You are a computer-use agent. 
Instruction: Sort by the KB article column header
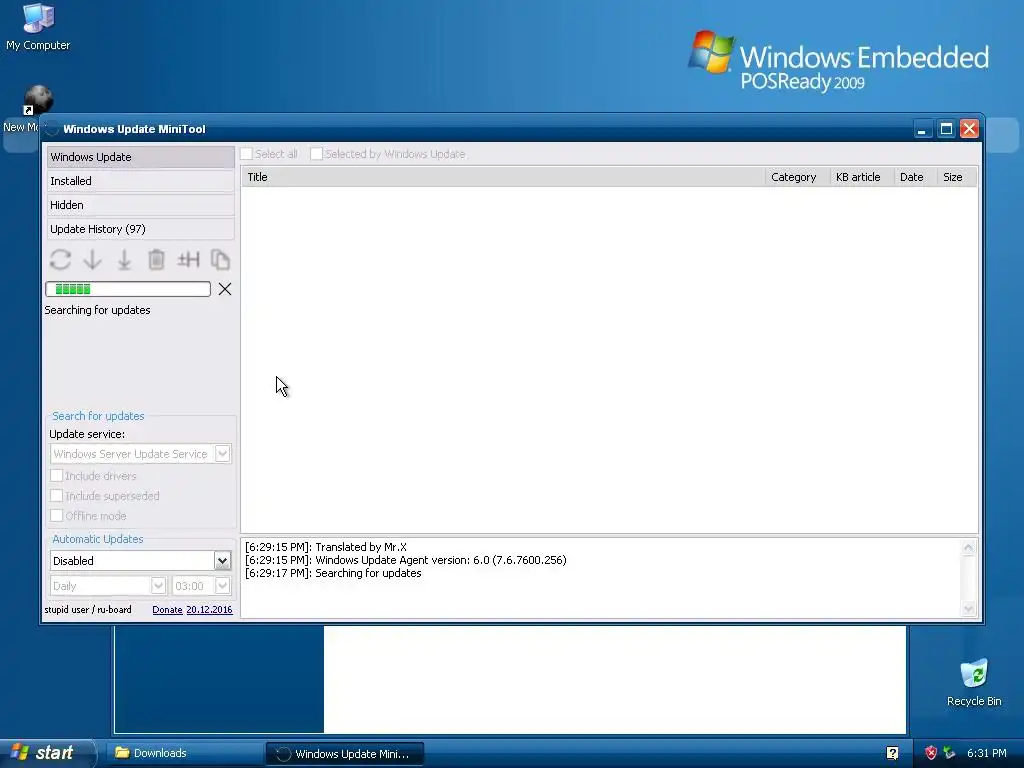tap(861, 177)
